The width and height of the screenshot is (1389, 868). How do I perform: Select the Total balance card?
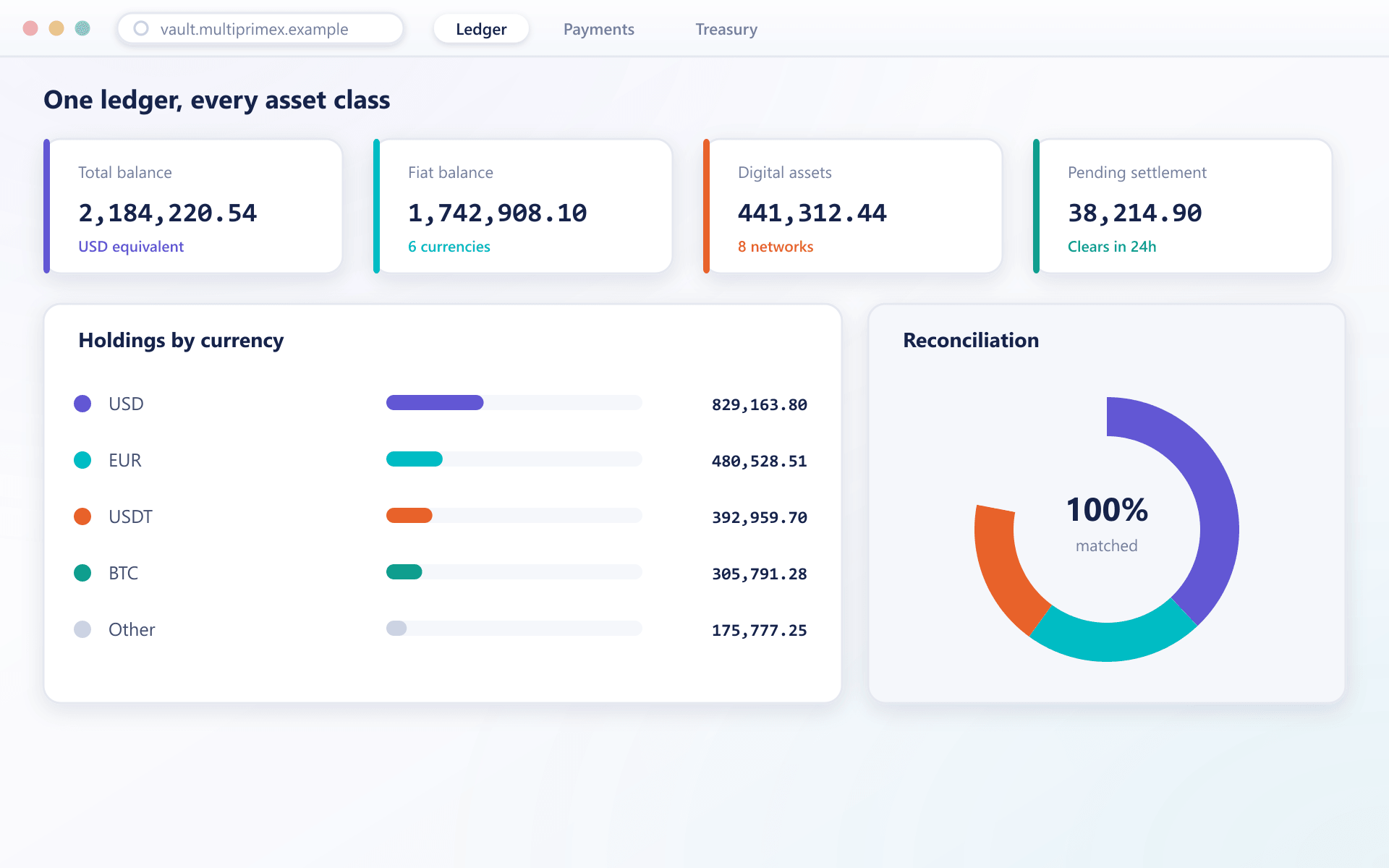click(192, 206)
